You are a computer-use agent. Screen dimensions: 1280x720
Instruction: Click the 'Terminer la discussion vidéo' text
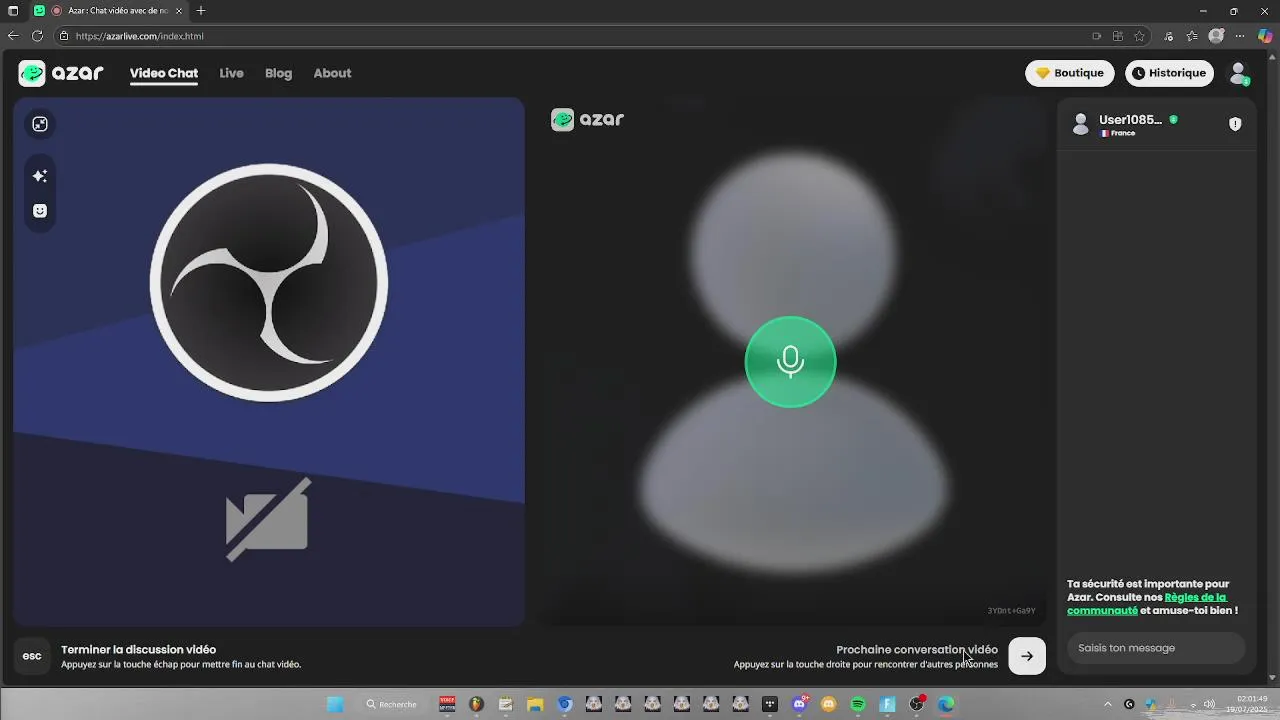138,649
